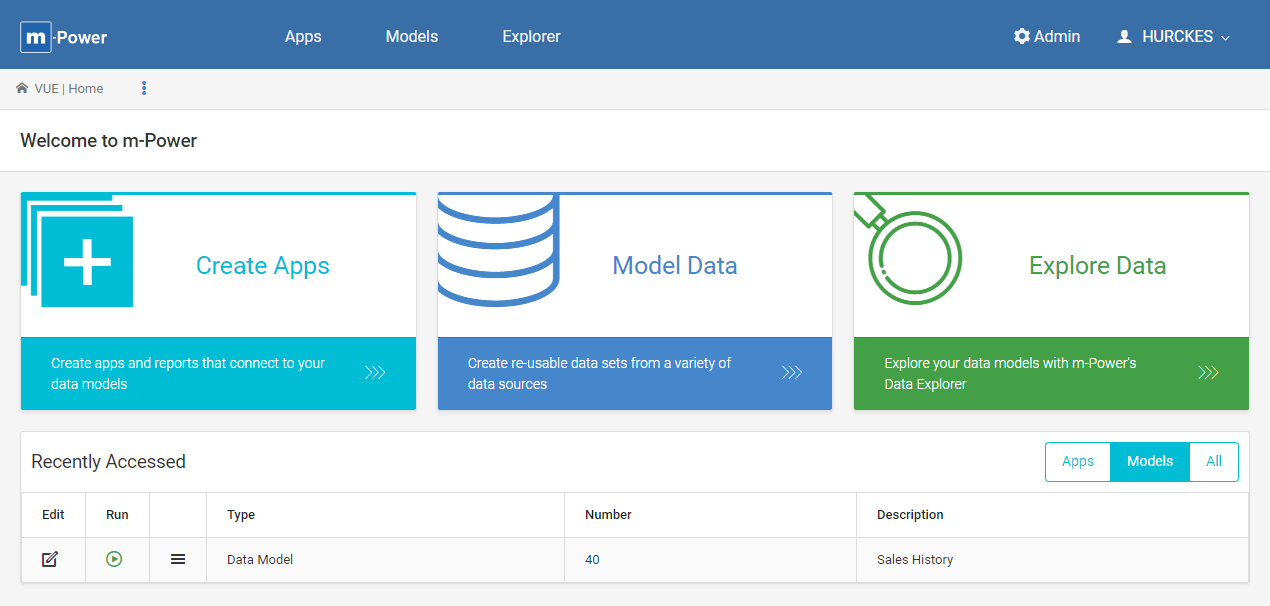Click the arrows on Create Apps banner
The image size is (1270, 606).
[375, 373]
